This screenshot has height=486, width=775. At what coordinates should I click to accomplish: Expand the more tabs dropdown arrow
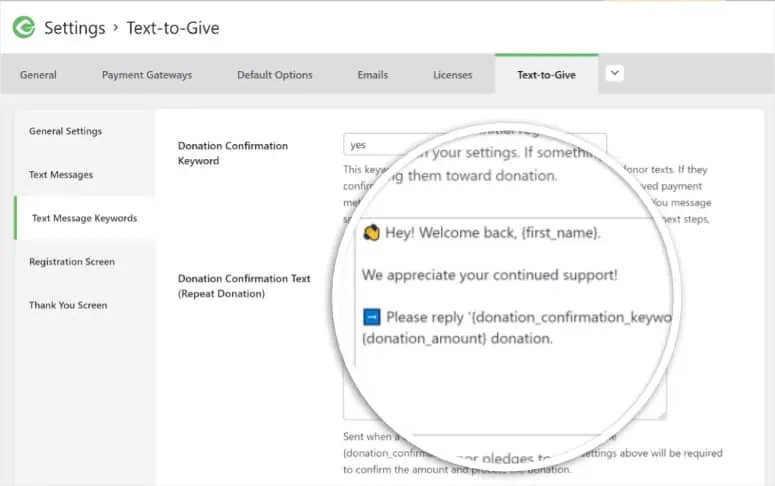coord(614,74)
